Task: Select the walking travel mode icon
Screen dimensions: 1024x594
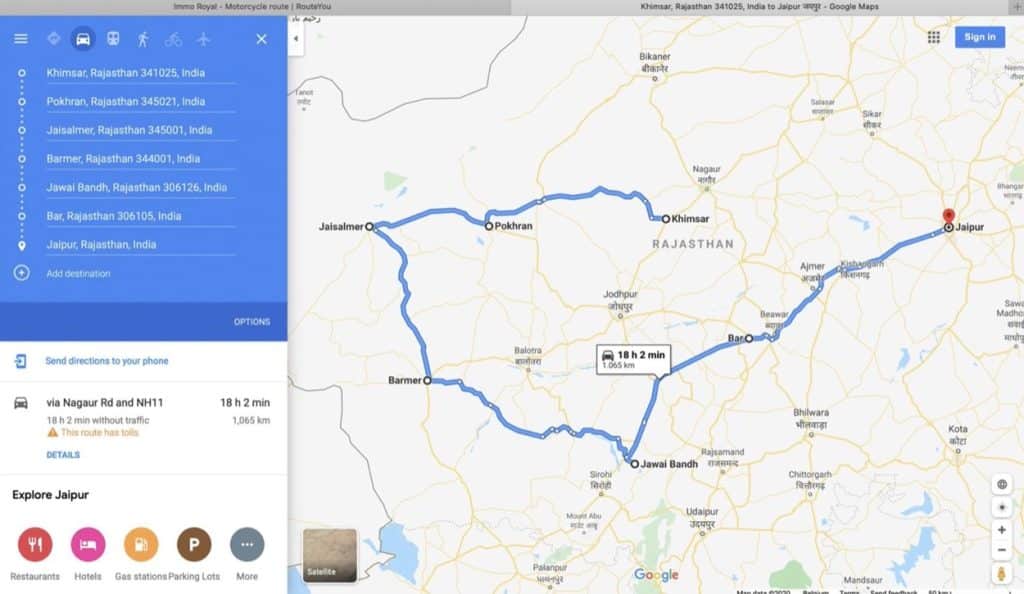Action: tap(143, 39)
